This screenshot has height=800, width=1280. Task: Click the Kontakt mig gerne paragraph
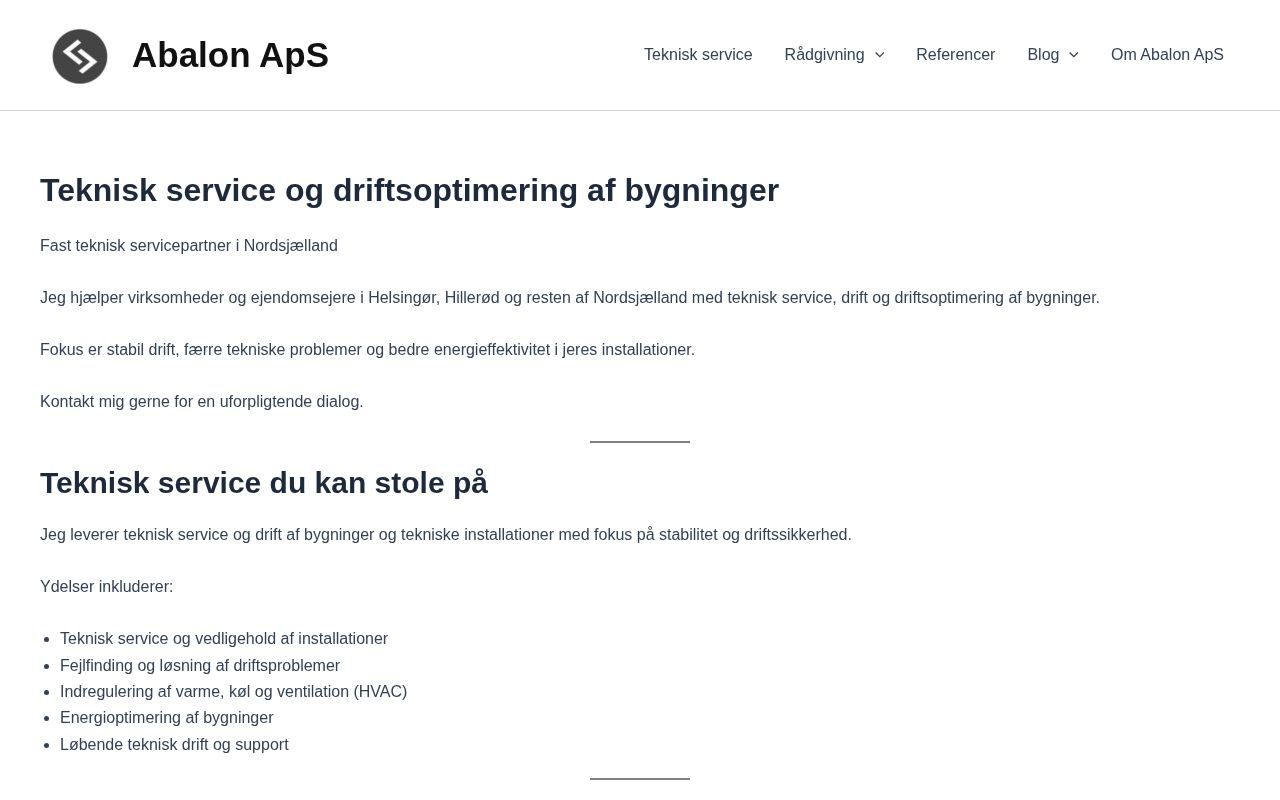tap(202, 402)
